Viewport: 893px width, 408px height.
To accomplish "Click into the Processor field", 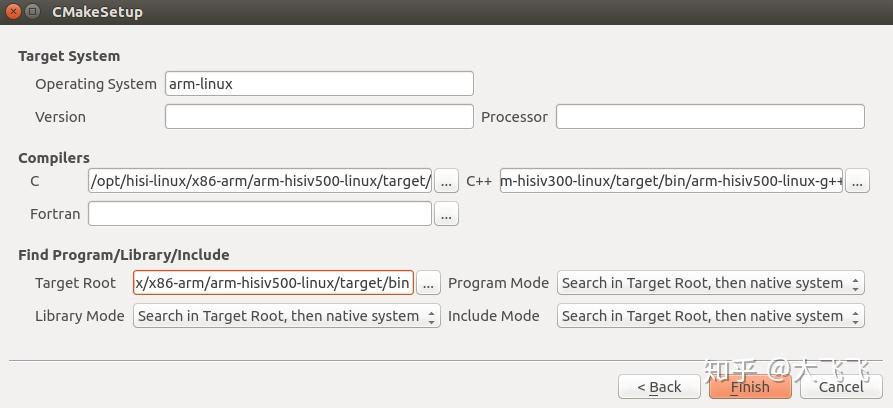I will tap(710, 117).
